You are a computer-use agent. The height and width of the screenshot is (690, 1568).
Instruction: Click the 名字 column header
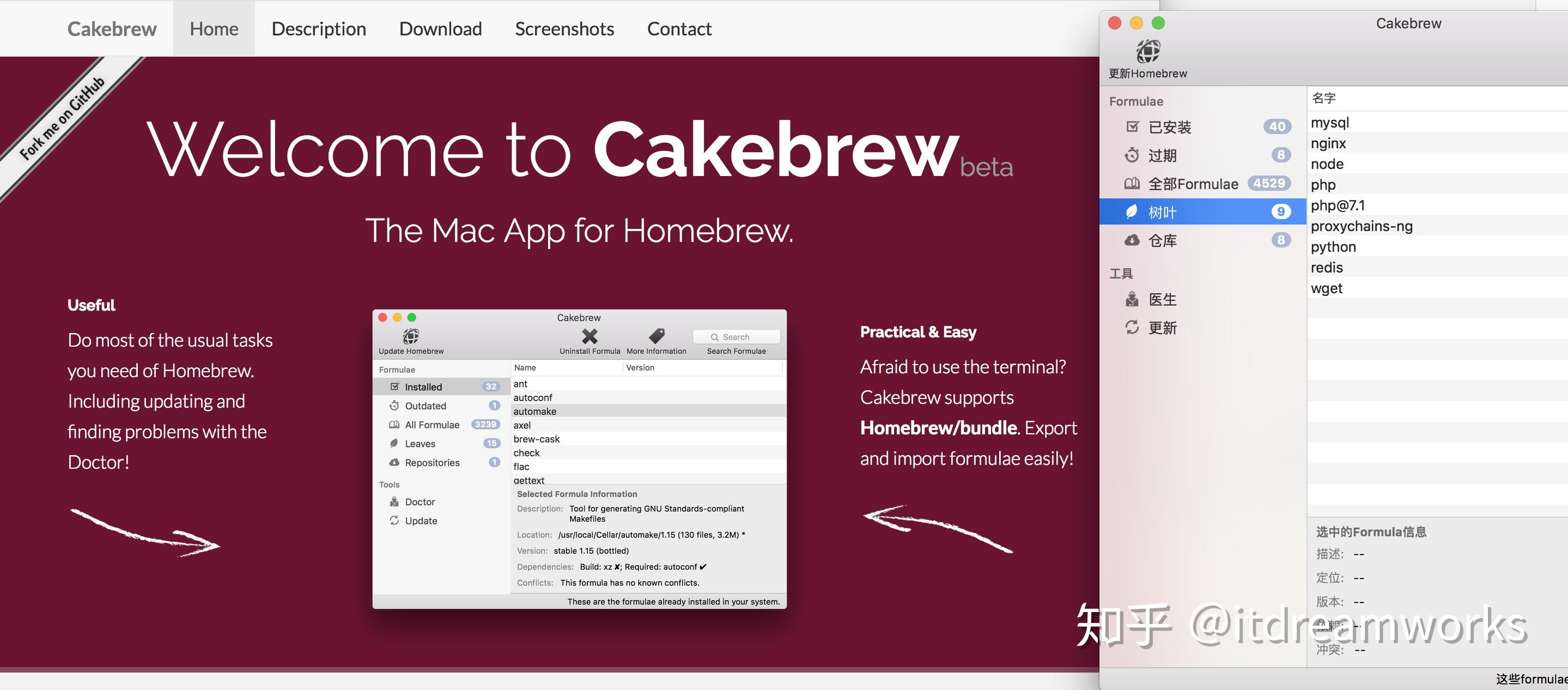[1324, 98]
